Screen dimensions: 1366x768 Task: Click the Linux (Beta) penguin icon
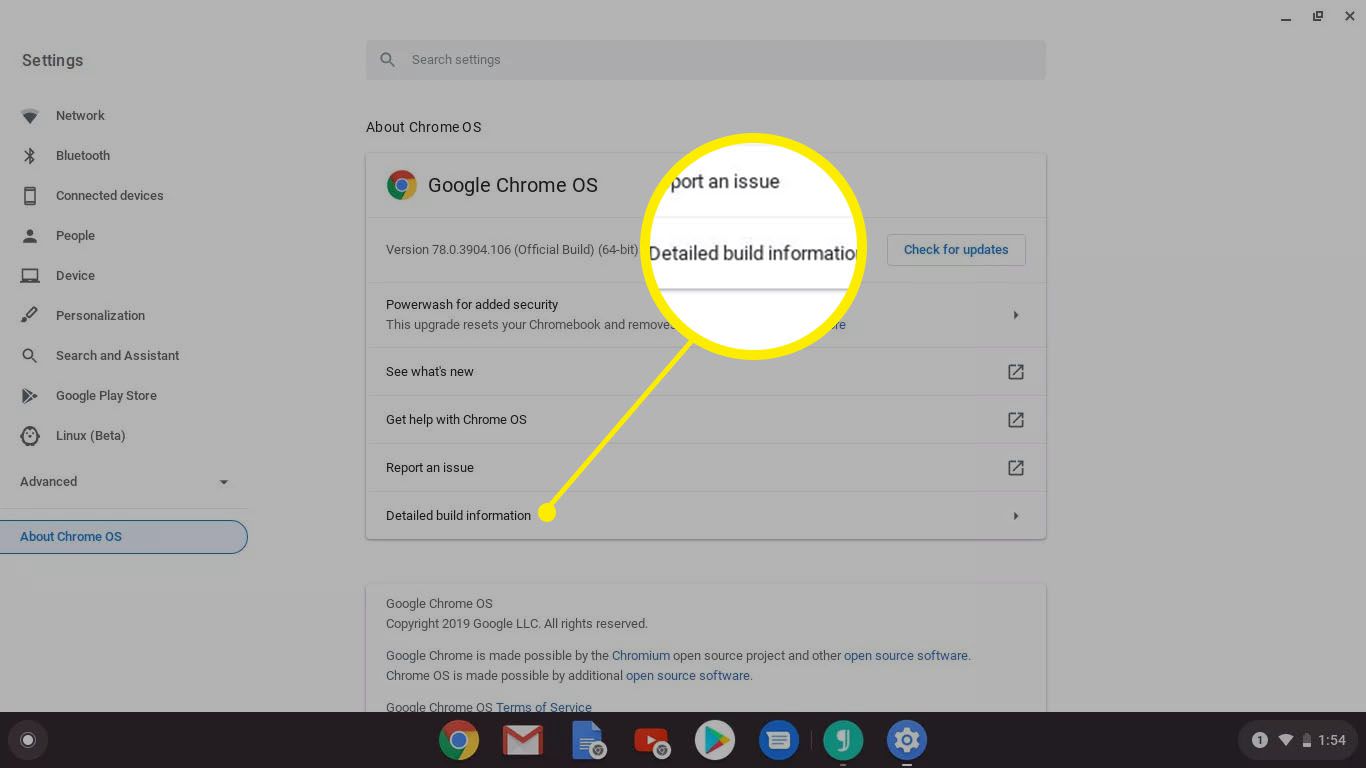point(30,436)
